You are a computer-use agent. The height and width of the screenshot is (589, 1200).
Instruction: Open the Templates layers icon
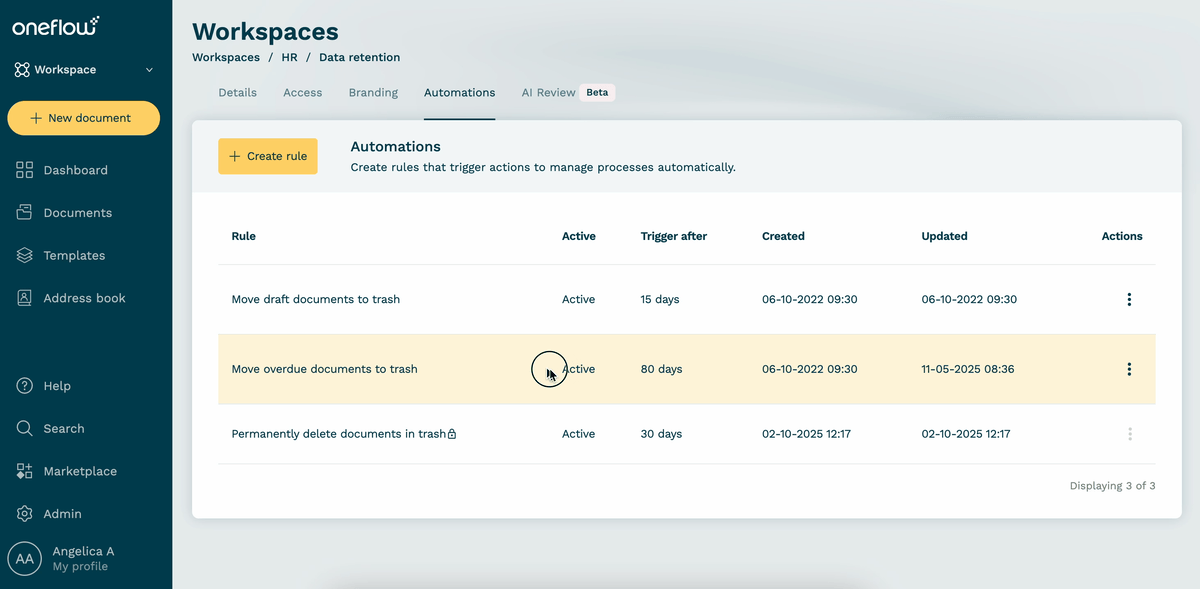25,255
